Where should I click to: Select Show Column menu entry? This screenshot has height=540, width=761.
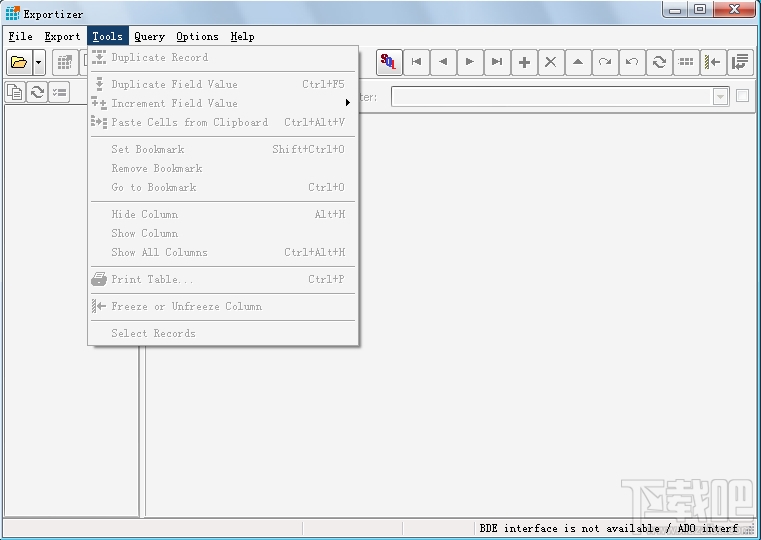point(223,233)
